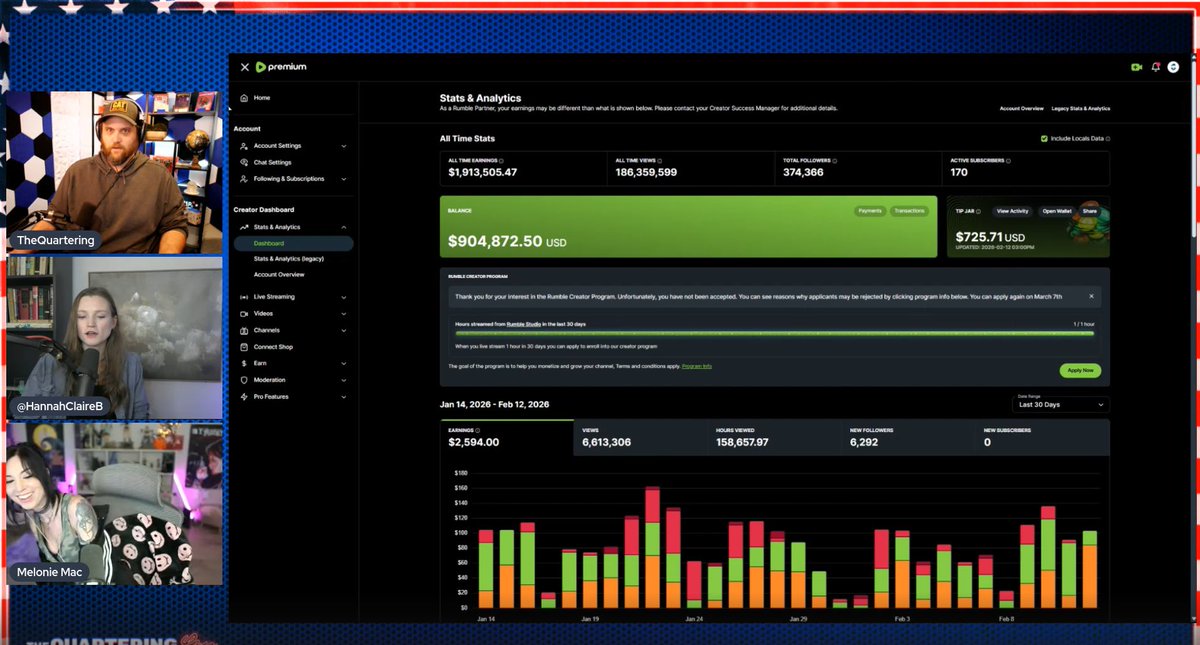Open the Last 30 Days date range dropdown
The width and height of the screenshot is (1200, 645).
pyautogui.click(x=1060, y=405)
